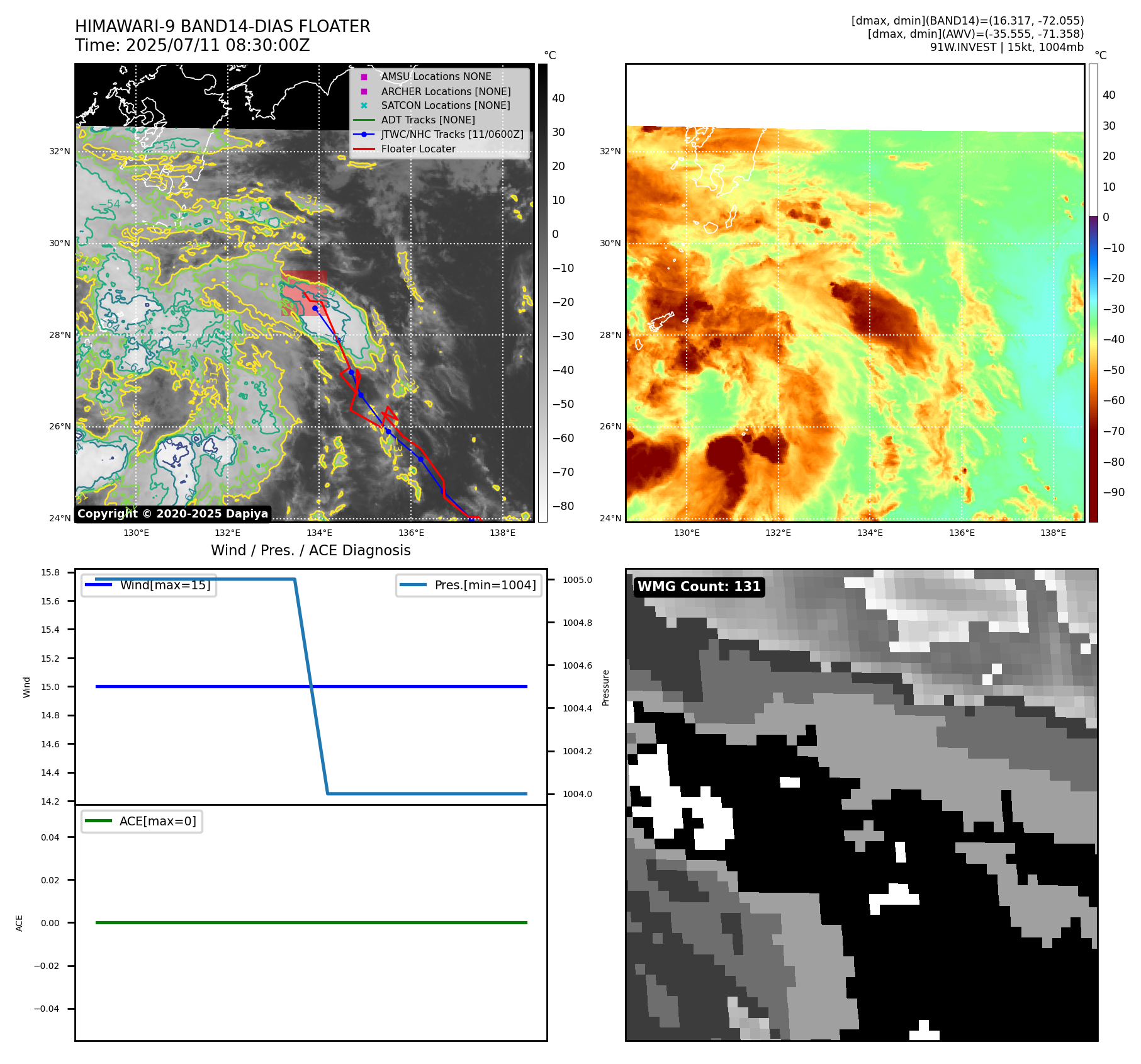The height and width of the screenshot is (1064, 1141).
Task: Click the magenta square marker beside ARCHER Locations
Action: pyautogui.click(x=364, y=91)
